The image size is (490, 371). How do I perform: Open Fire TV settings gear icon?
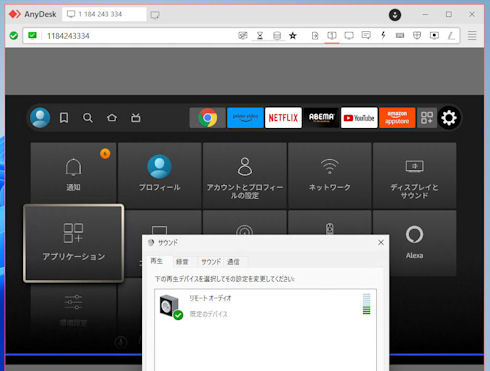(x=449, y=118)
